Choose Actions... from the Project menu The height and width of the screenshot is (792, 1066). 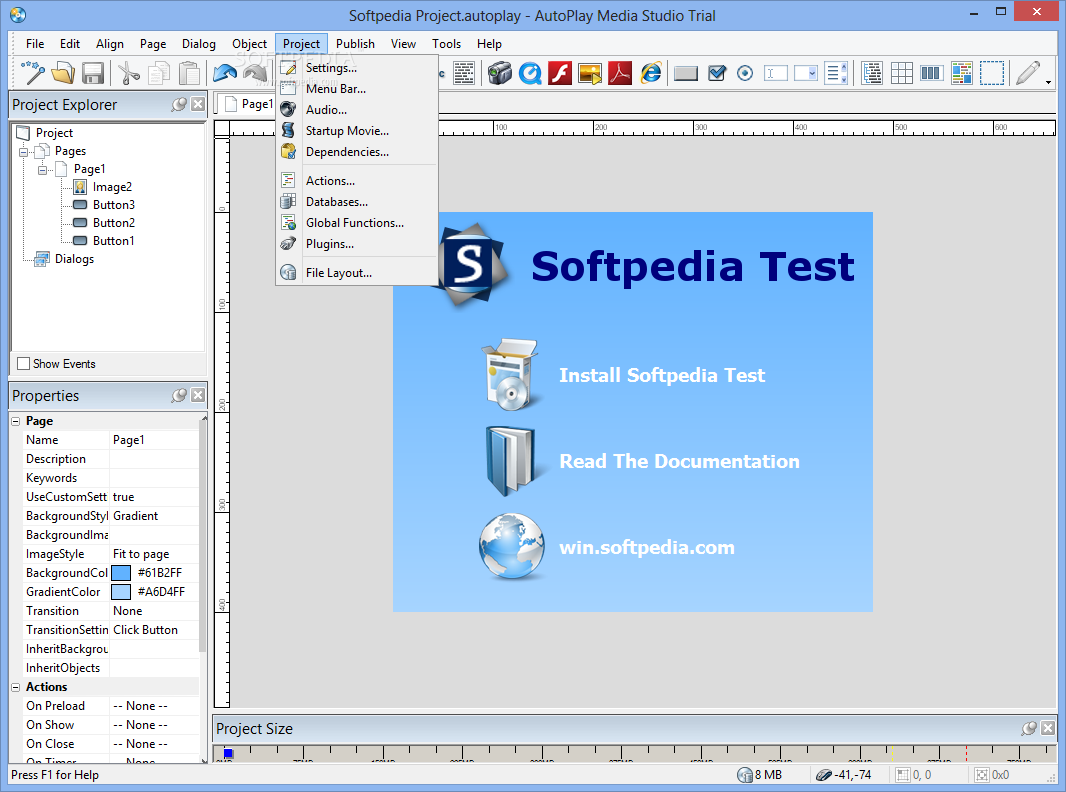(x=356, y=181)
